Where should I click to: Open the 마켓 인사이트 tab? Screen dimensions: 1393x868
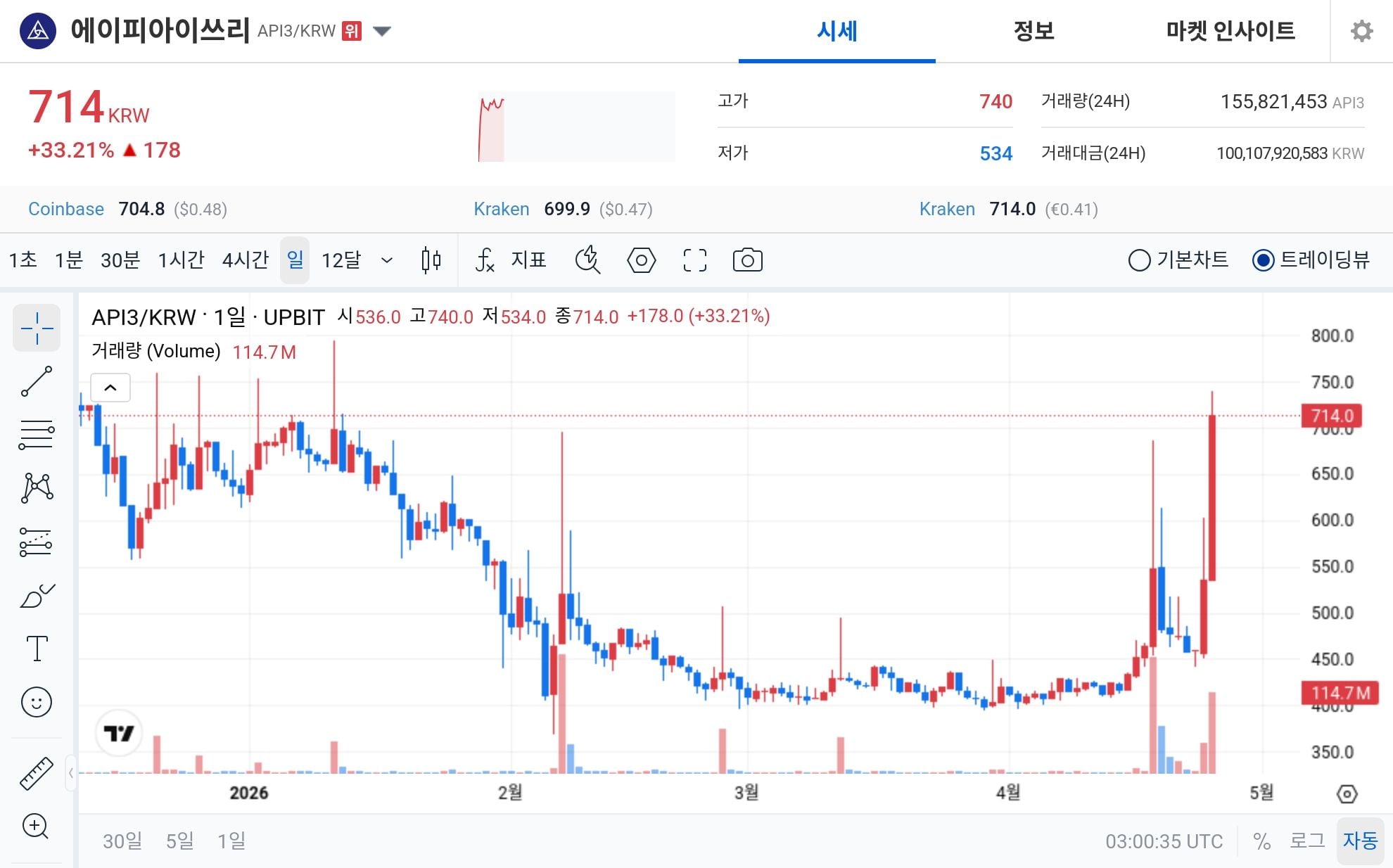click(x=1230, y=31)
